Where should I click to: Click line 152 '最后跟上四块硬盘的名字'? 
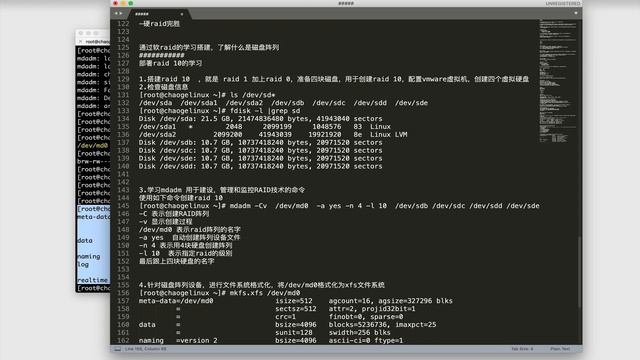point(176,261)
